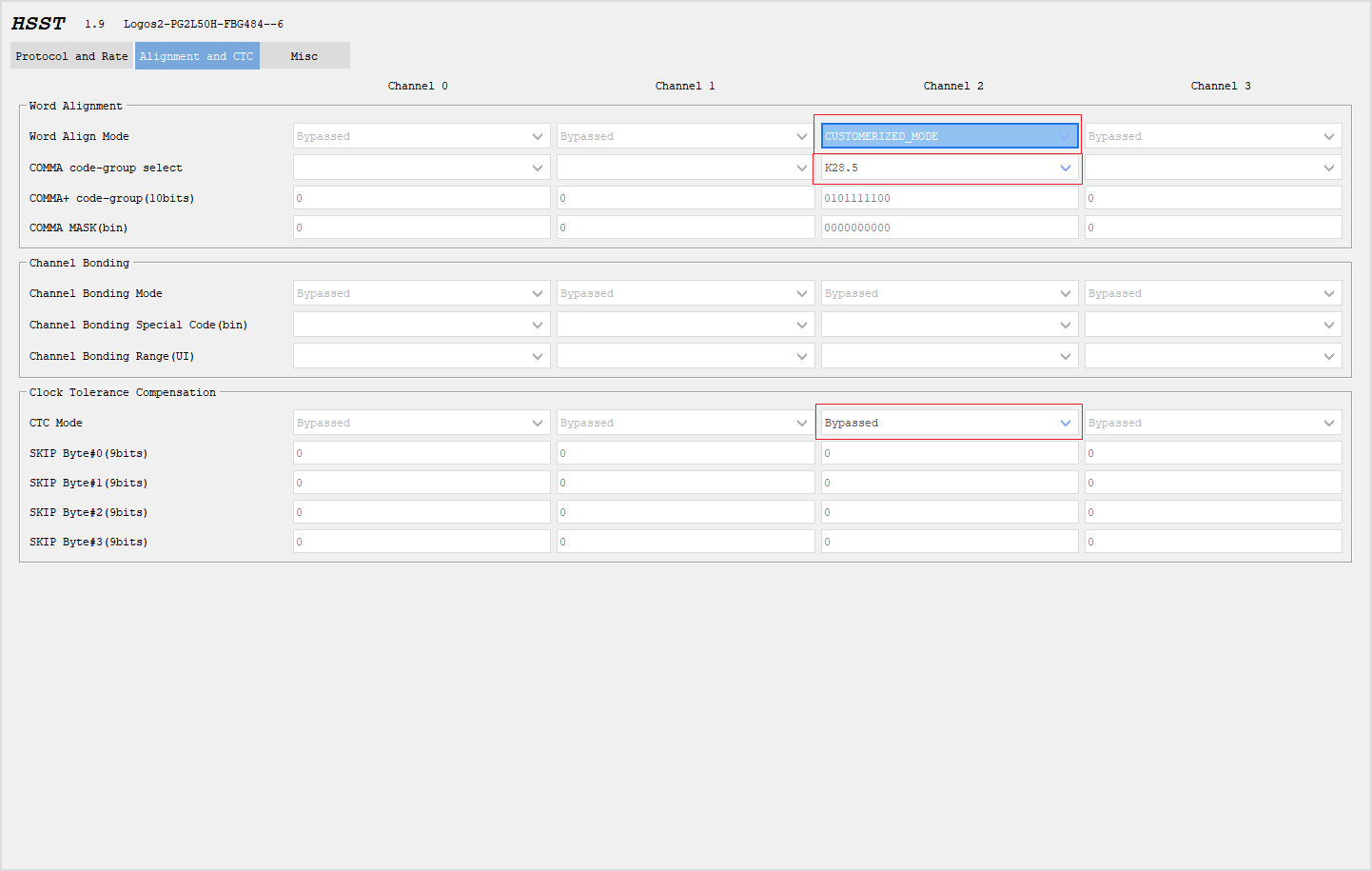Open the K28.5 COMMA code-group selector
1372x871 pixels.
click(948, 167)
